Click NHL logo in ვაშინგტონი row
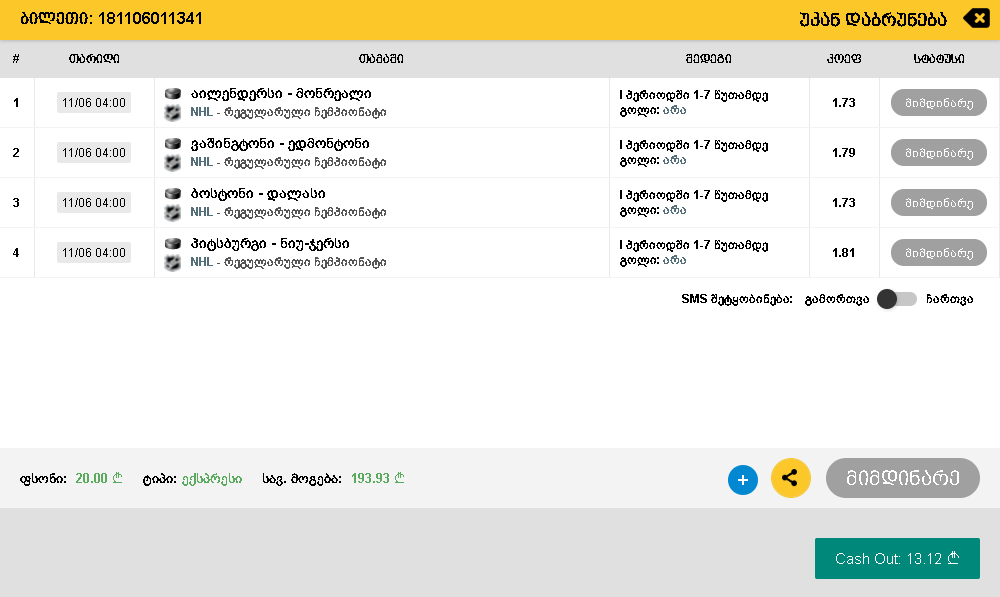 173,163
